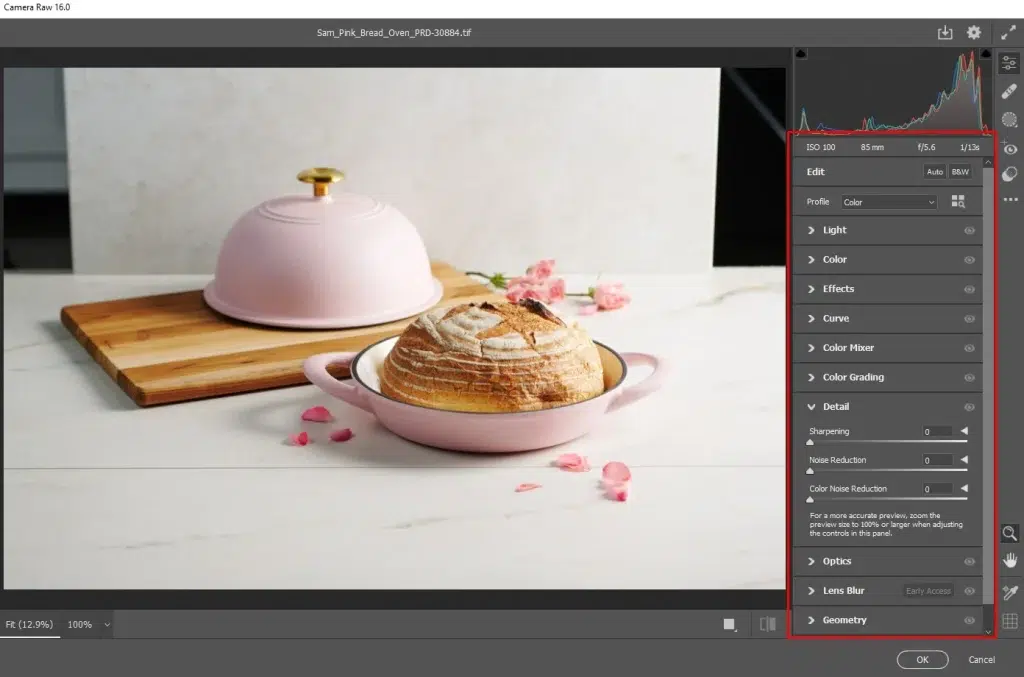
Task: Select the Red Eye removal tool
Action: 1009,148
